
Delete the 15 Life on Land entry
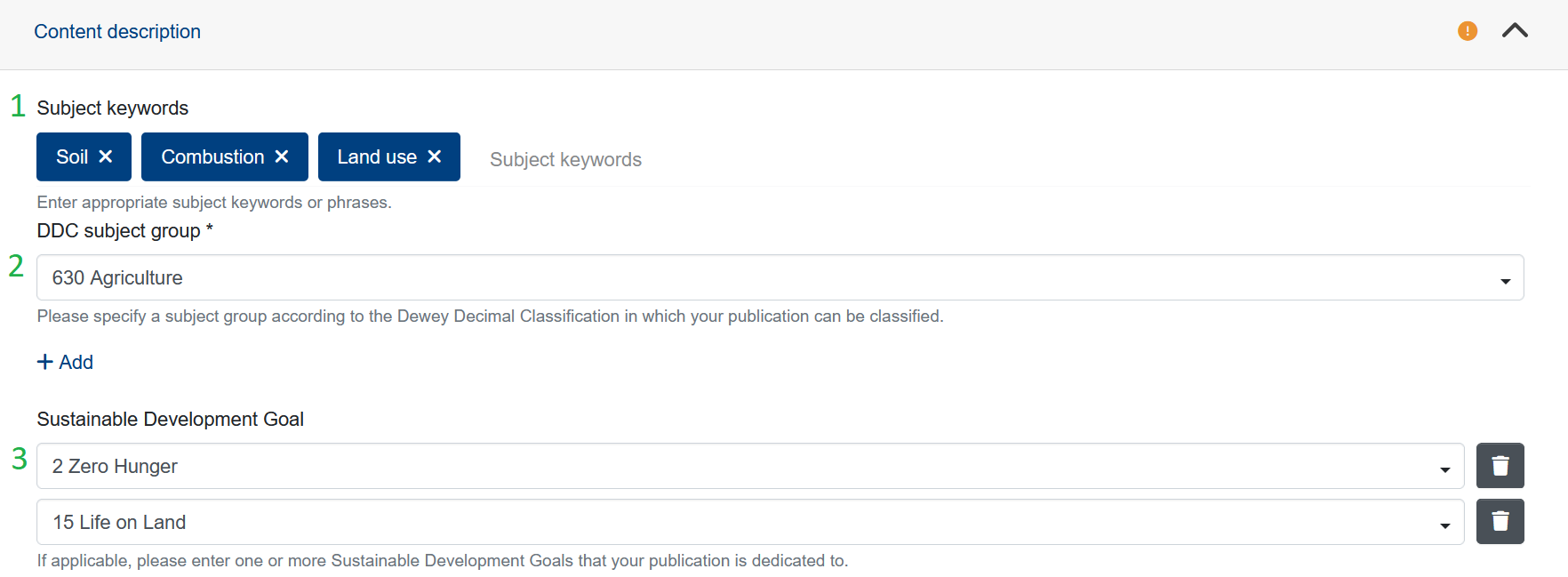(1500, 522)
